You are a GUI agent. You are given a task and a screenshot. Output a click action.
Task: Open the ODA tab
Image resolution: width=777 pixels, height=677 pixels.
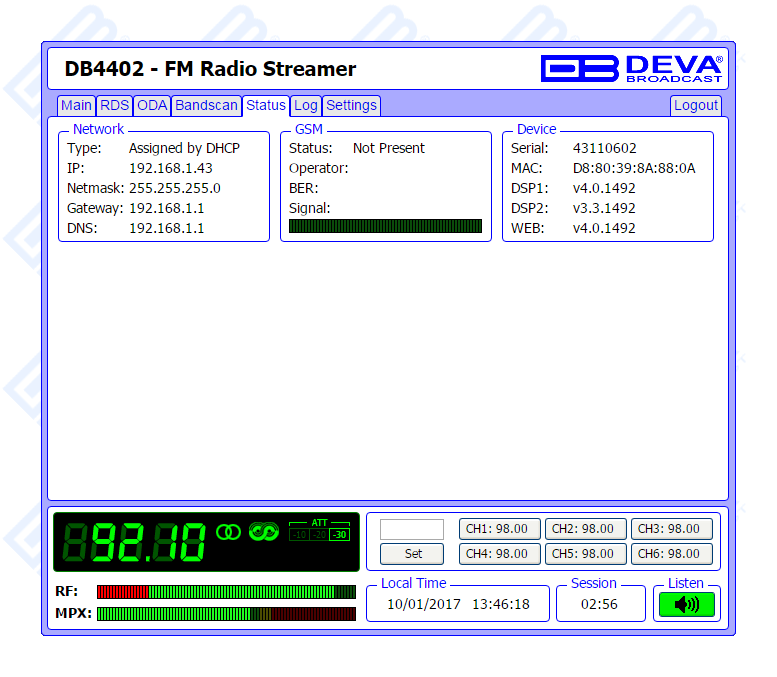[x=152, y=105]
